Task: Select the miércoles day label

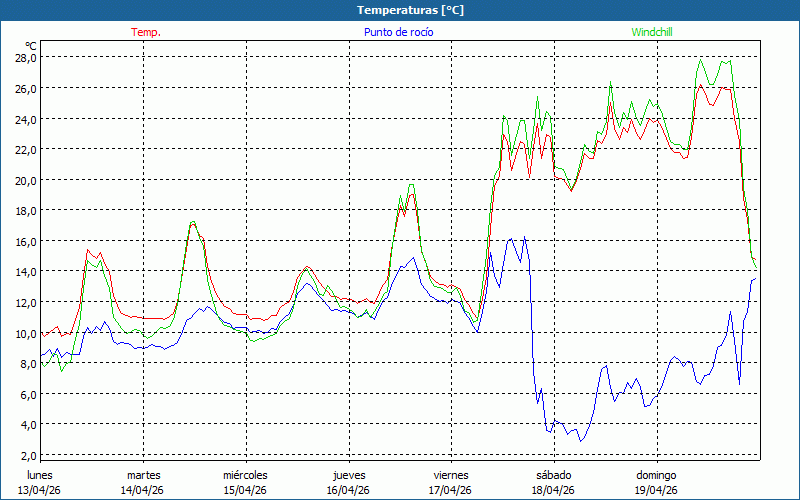Action: (x=245, y=475)
